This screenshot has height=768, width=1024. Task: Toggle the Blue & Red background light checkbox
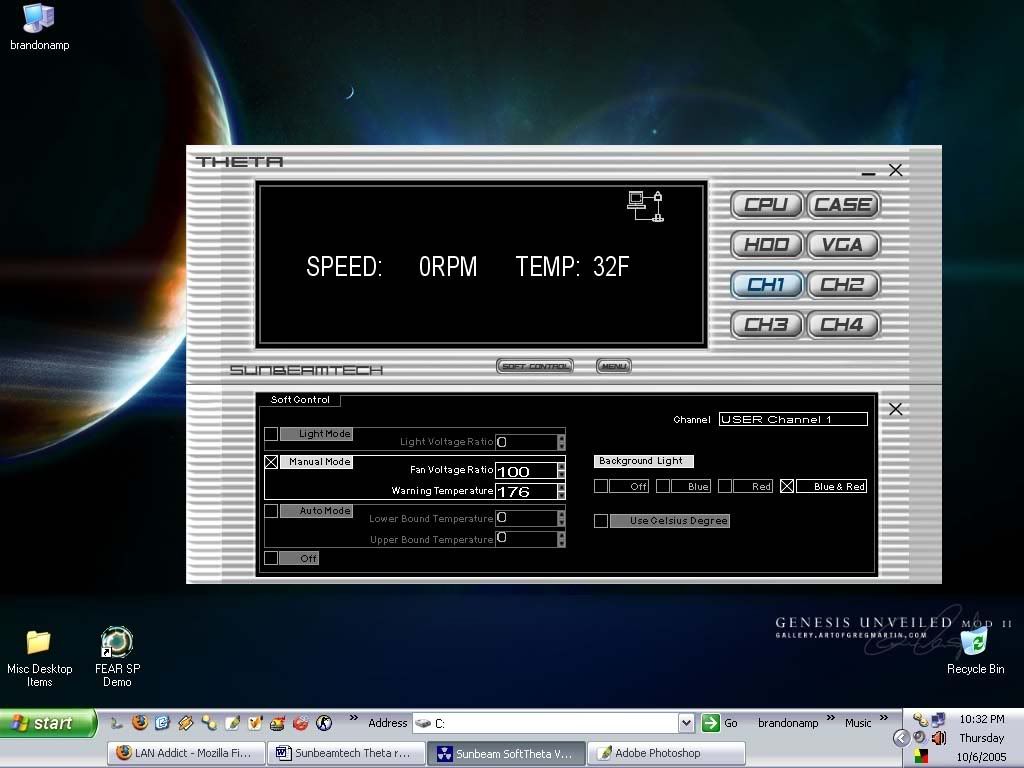click(787, 487)
